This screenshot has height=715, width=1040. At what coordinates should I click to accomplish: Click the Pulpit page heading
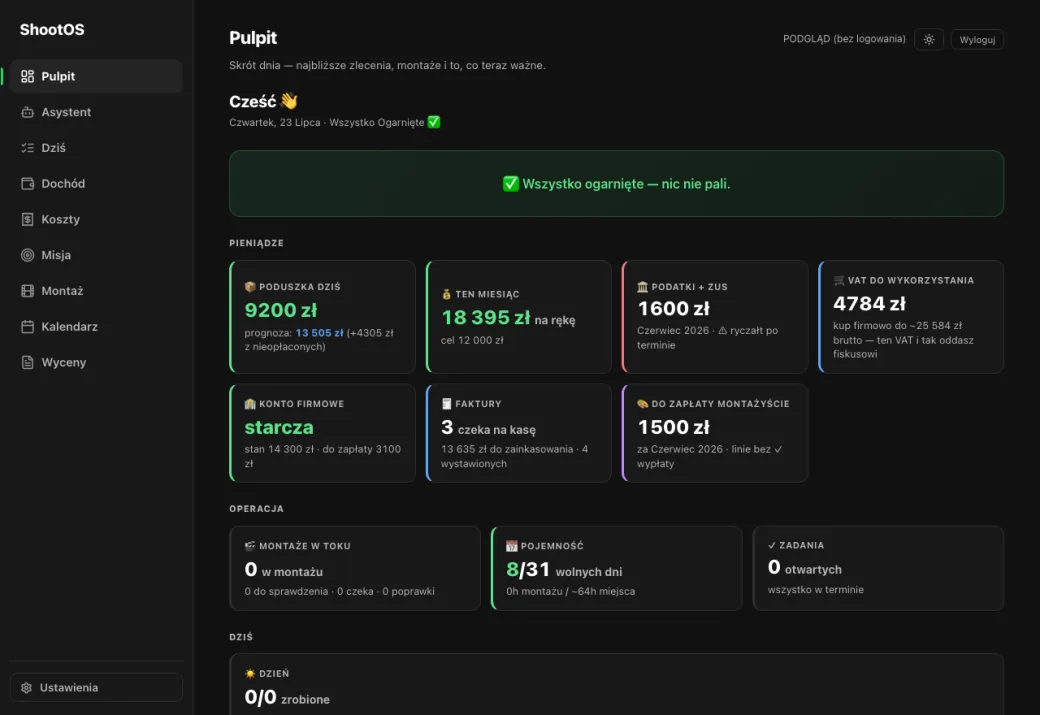253,38
